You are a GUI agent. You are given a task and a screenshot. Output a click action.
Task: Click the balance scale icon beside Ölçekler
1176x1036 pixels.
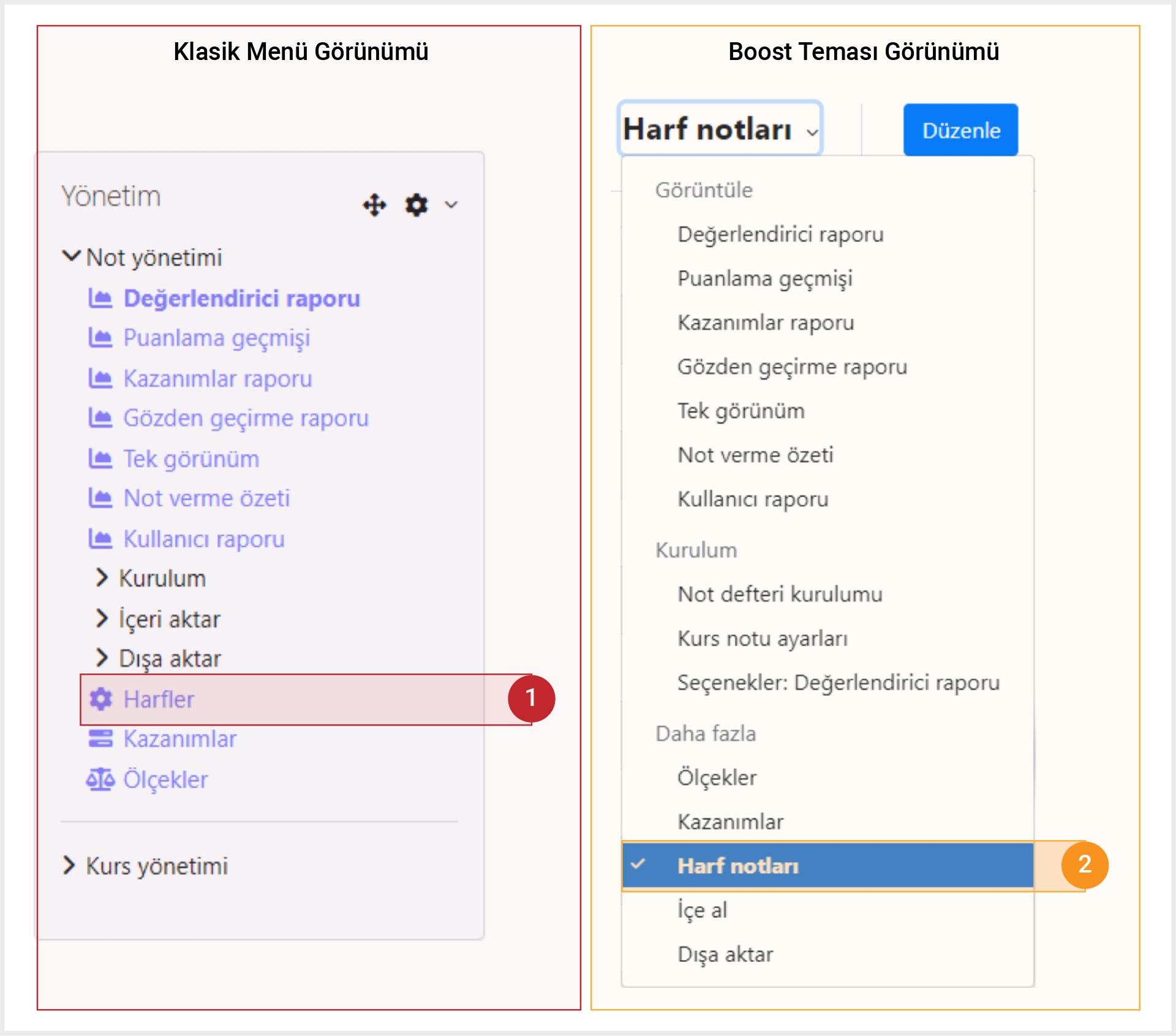(100, 779)
